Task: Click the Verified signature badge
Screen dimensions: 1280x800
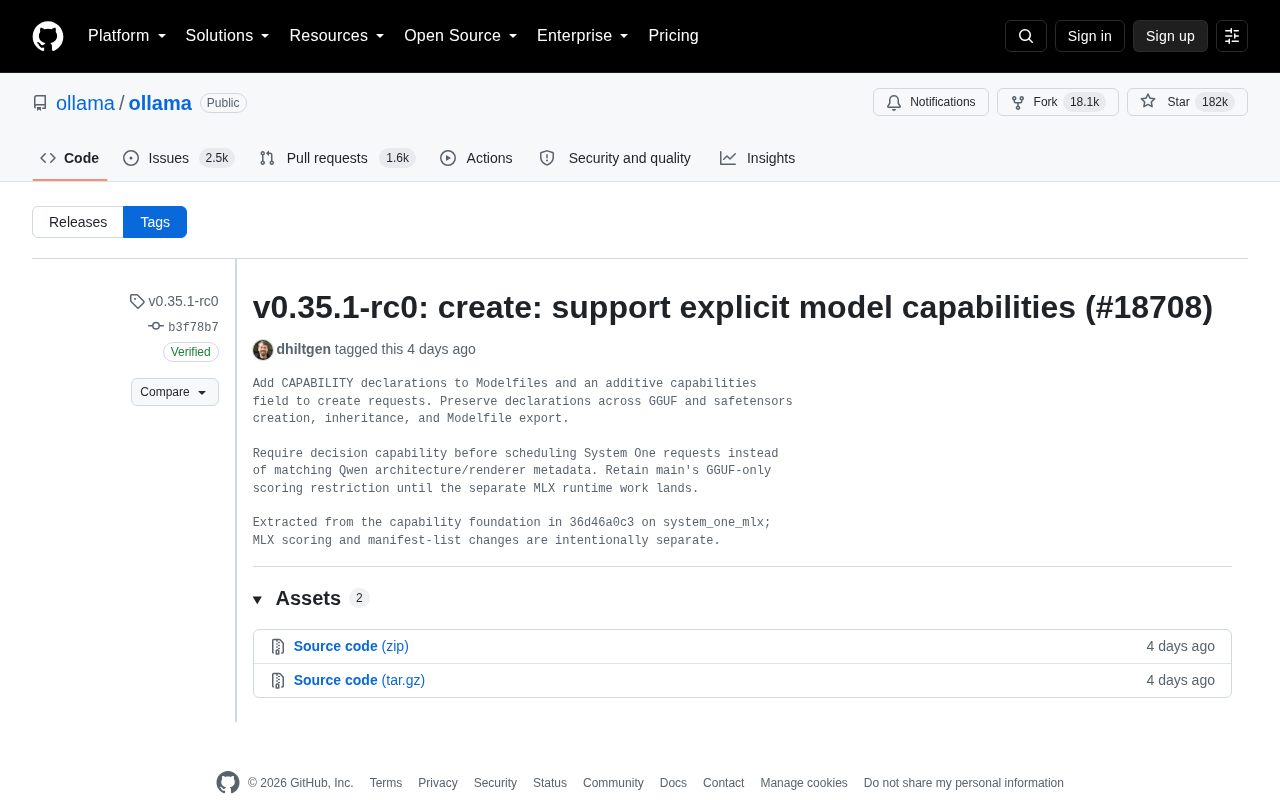Action: [x=191, y=352]
